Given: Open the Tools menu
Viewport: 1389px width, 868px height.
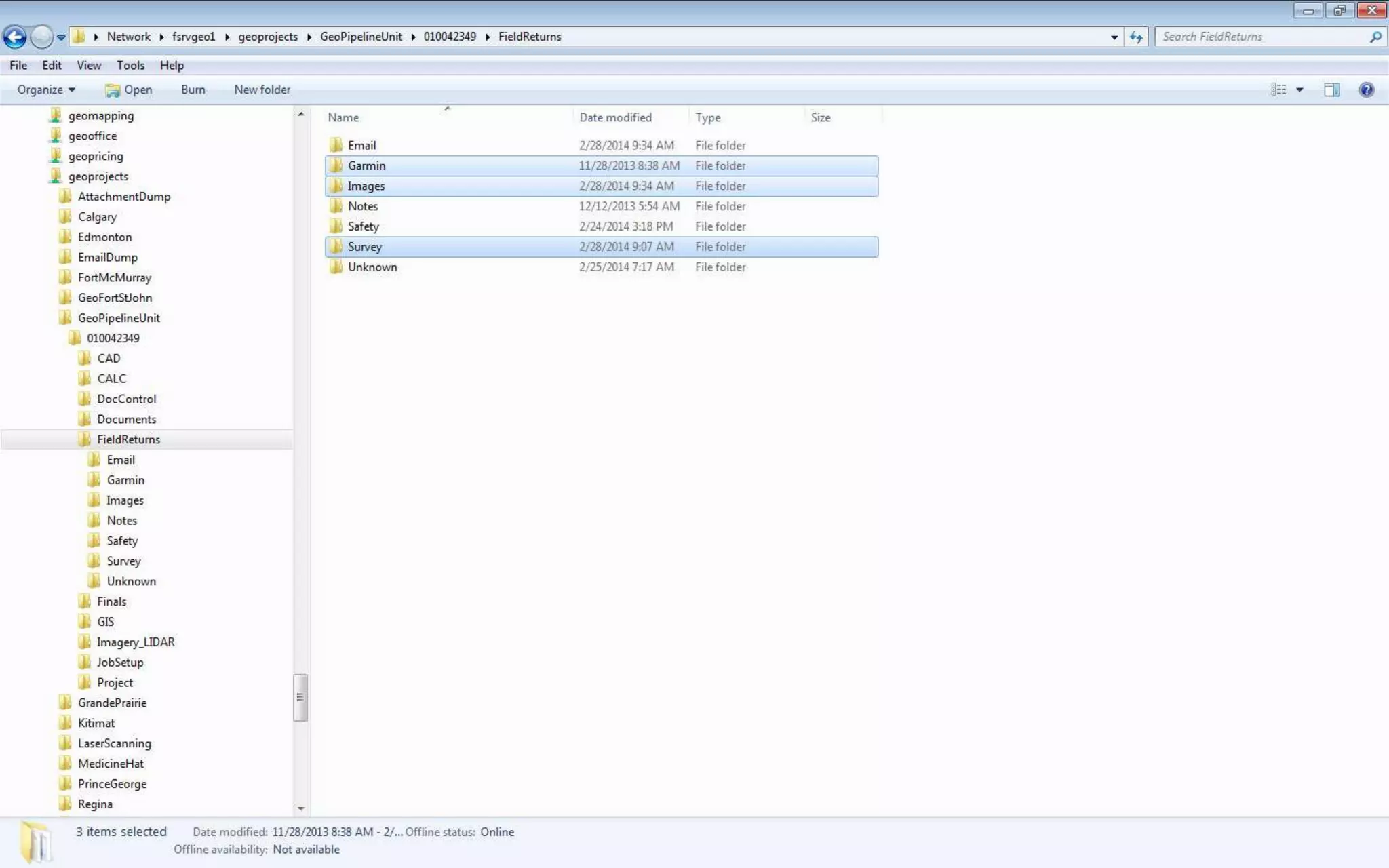Looking at the screenshot, I should click(x=130, y=66).
